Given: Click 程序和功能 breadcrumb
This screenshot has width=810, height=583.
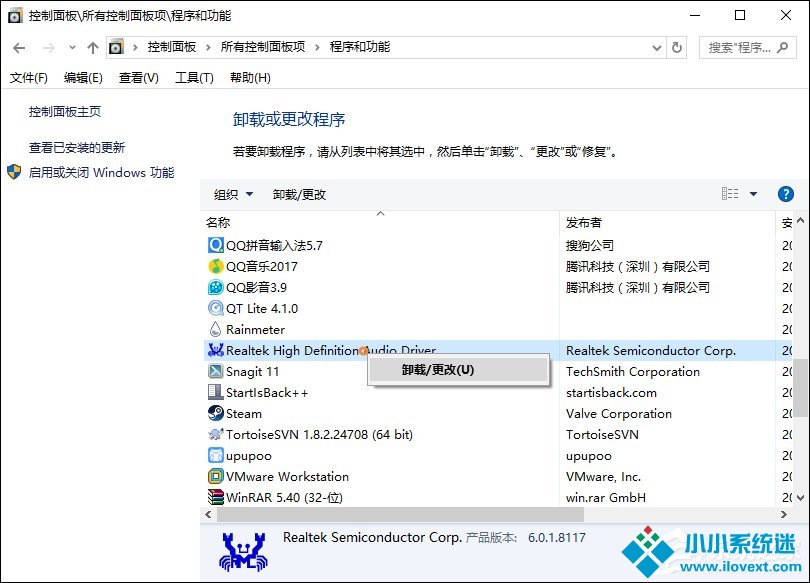Looking at the screenshot, I should click(x=360, y=47).
